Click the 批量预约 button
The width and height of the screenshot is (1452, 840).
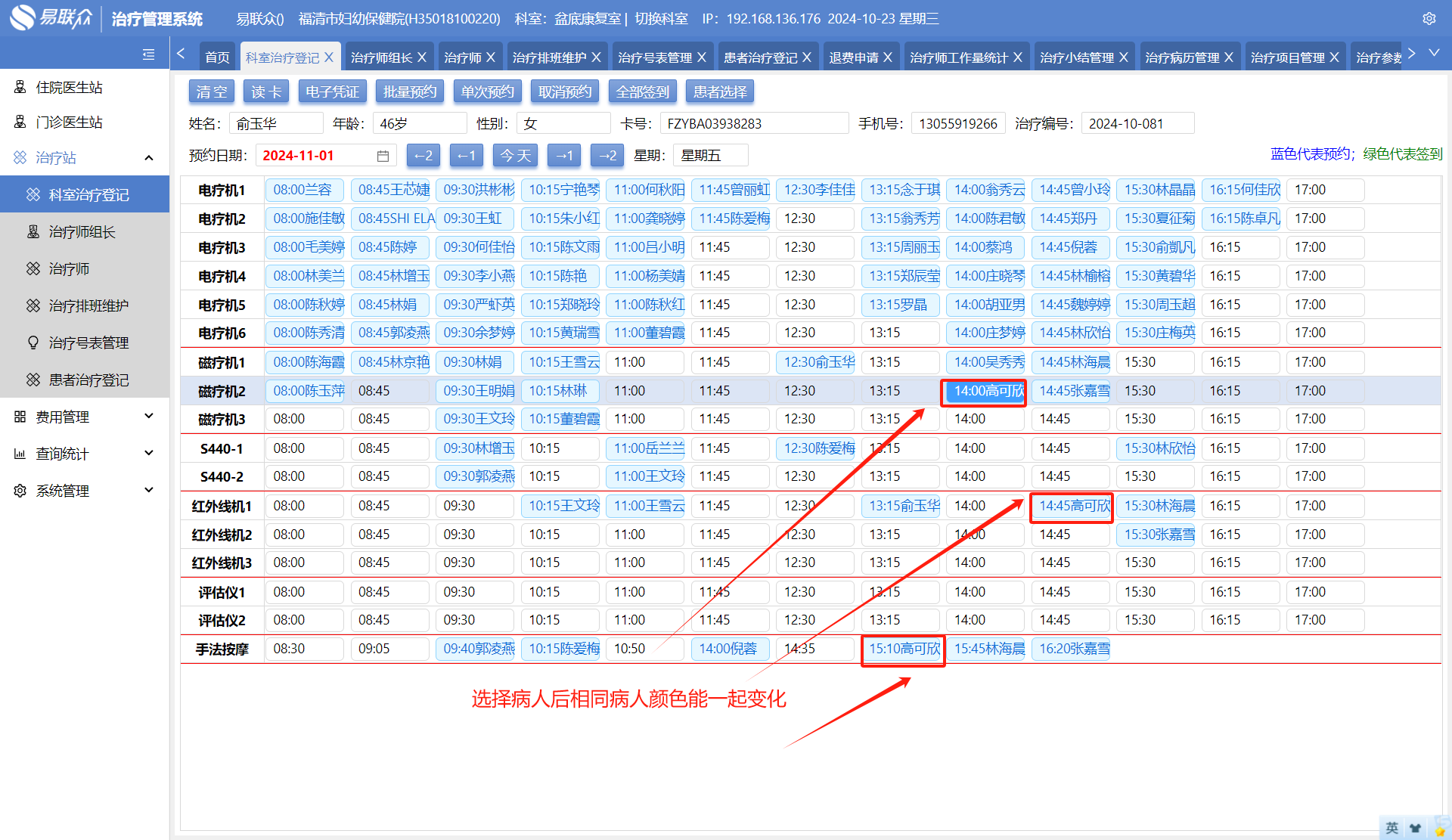click(x=410, y=92)
